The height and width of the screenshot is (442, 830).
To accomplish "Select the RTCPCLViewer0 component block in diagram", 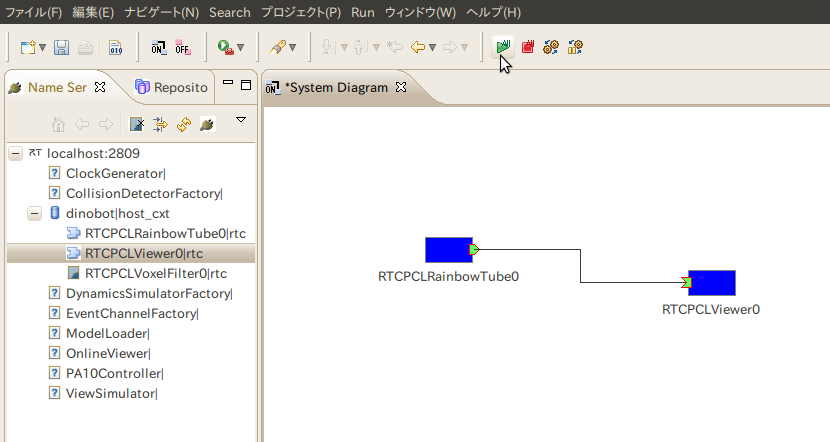I will point(712,283).
